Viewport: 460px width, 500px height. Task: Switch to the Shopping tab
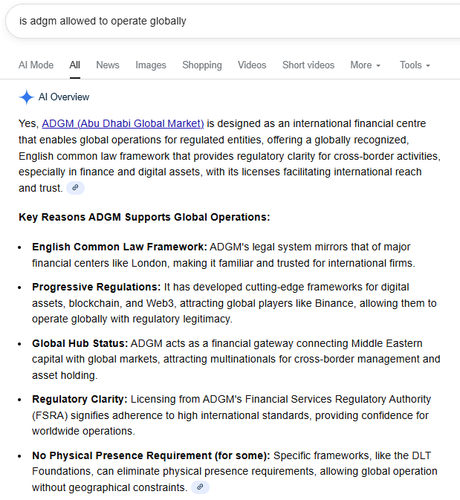202,65
